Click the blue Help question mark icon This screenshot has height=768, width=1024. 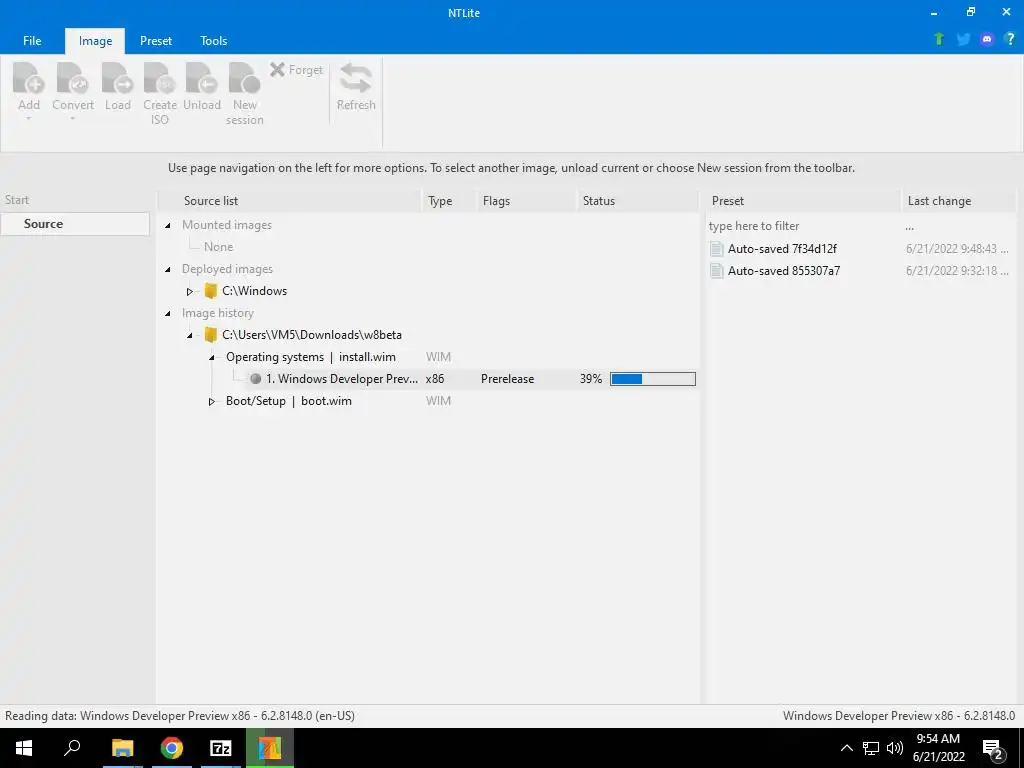(x=1010, y=39)
